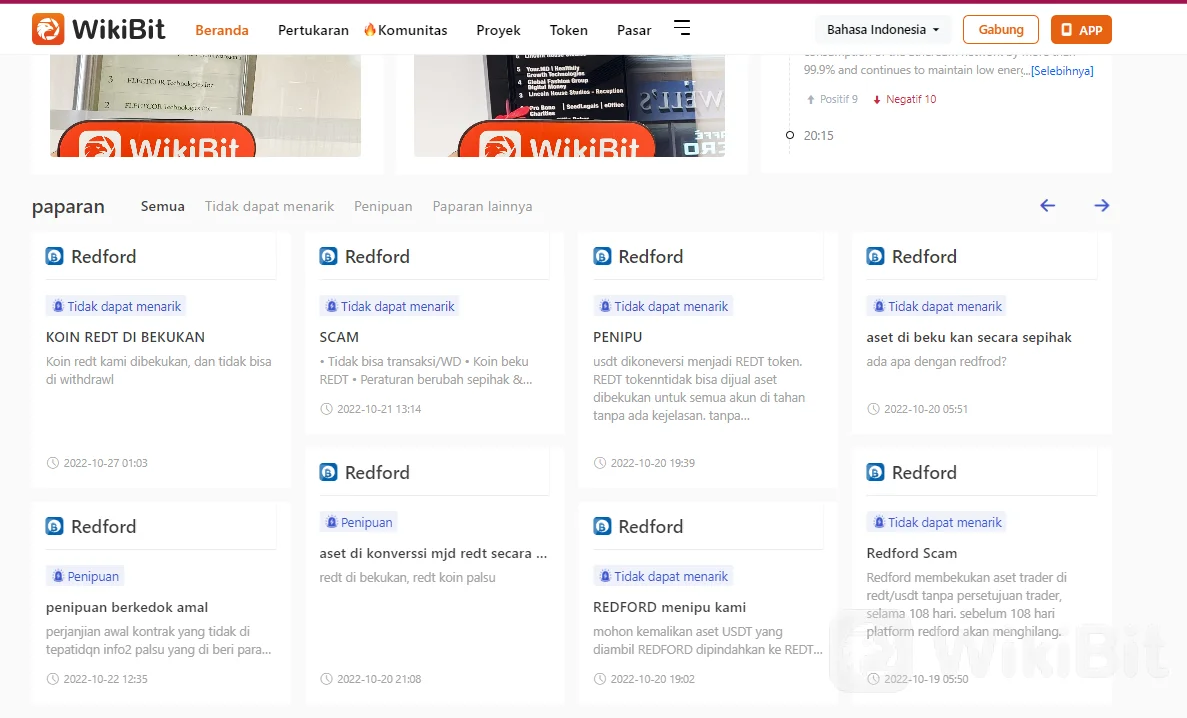Screen dimensions: 1187x718
Task: Click the Redford logo above 'aset di beku kan secara sepihak'
Action: pos(875,257)
